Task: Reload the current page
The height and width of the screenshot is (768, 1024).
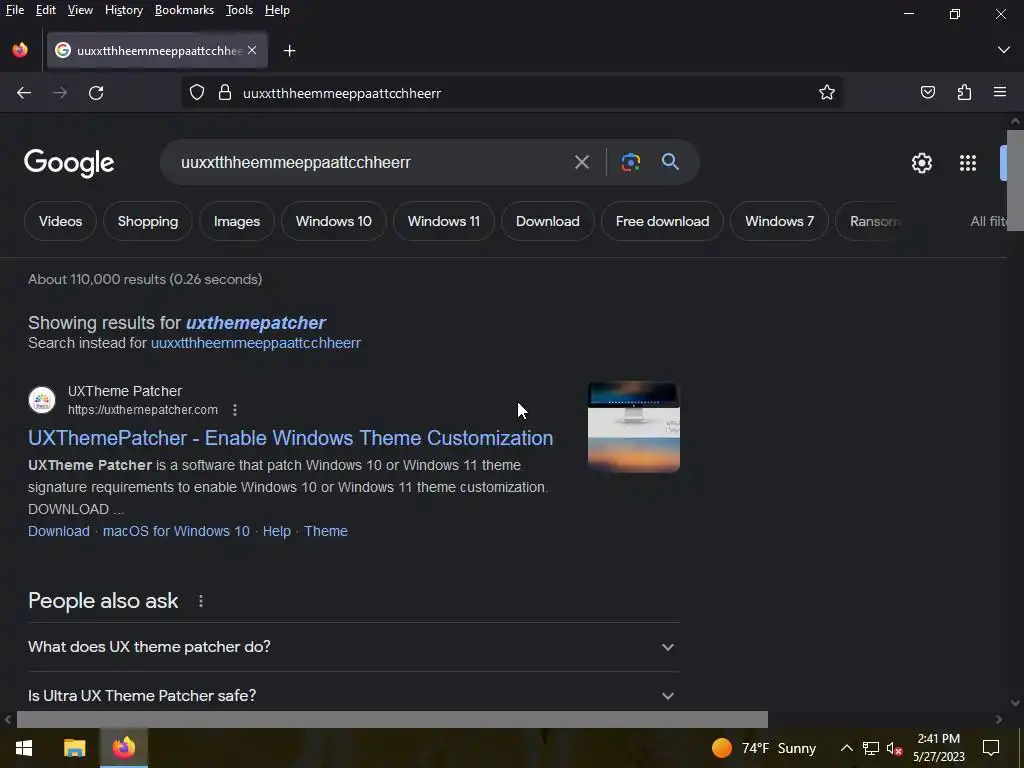Action: [96, 93]
